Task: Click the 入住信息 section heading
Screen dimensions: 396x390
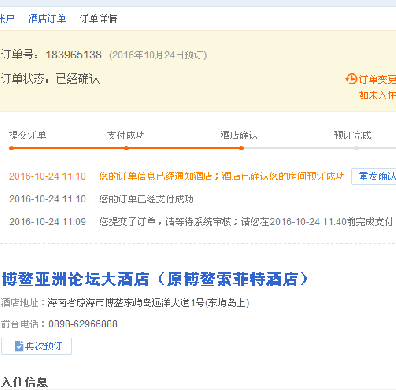Action: pyautogui.click(x=24, y=383)
